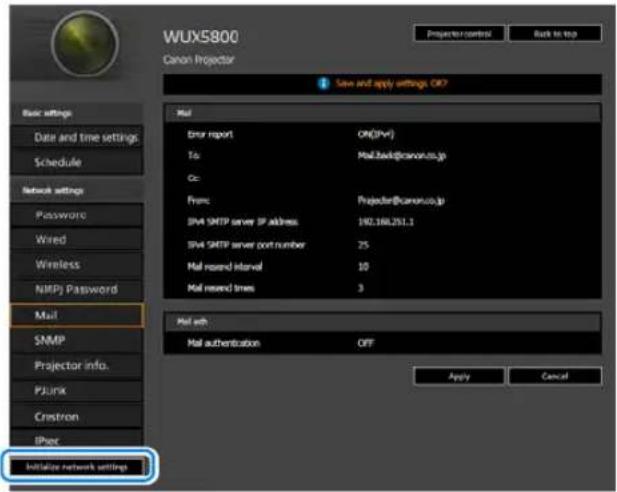Open the SNMP settings page
The image size is (617, 492).
point(77,340)
